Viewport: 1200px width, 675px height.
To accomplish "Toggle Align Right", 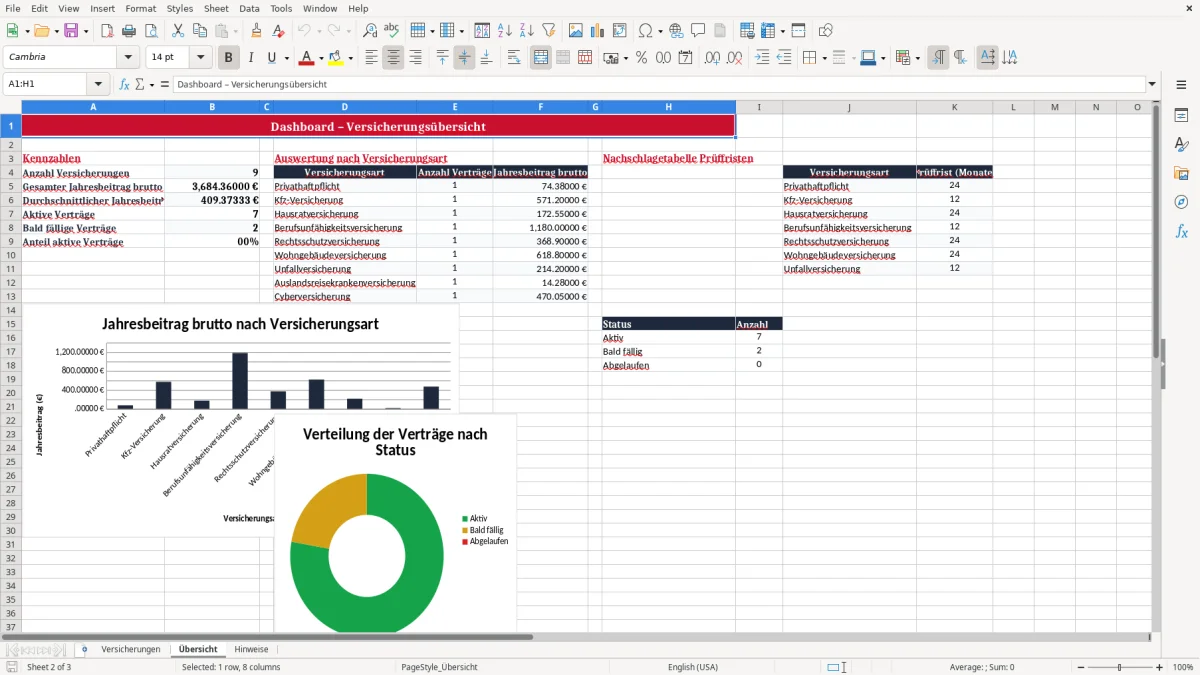I will (416, 58).
